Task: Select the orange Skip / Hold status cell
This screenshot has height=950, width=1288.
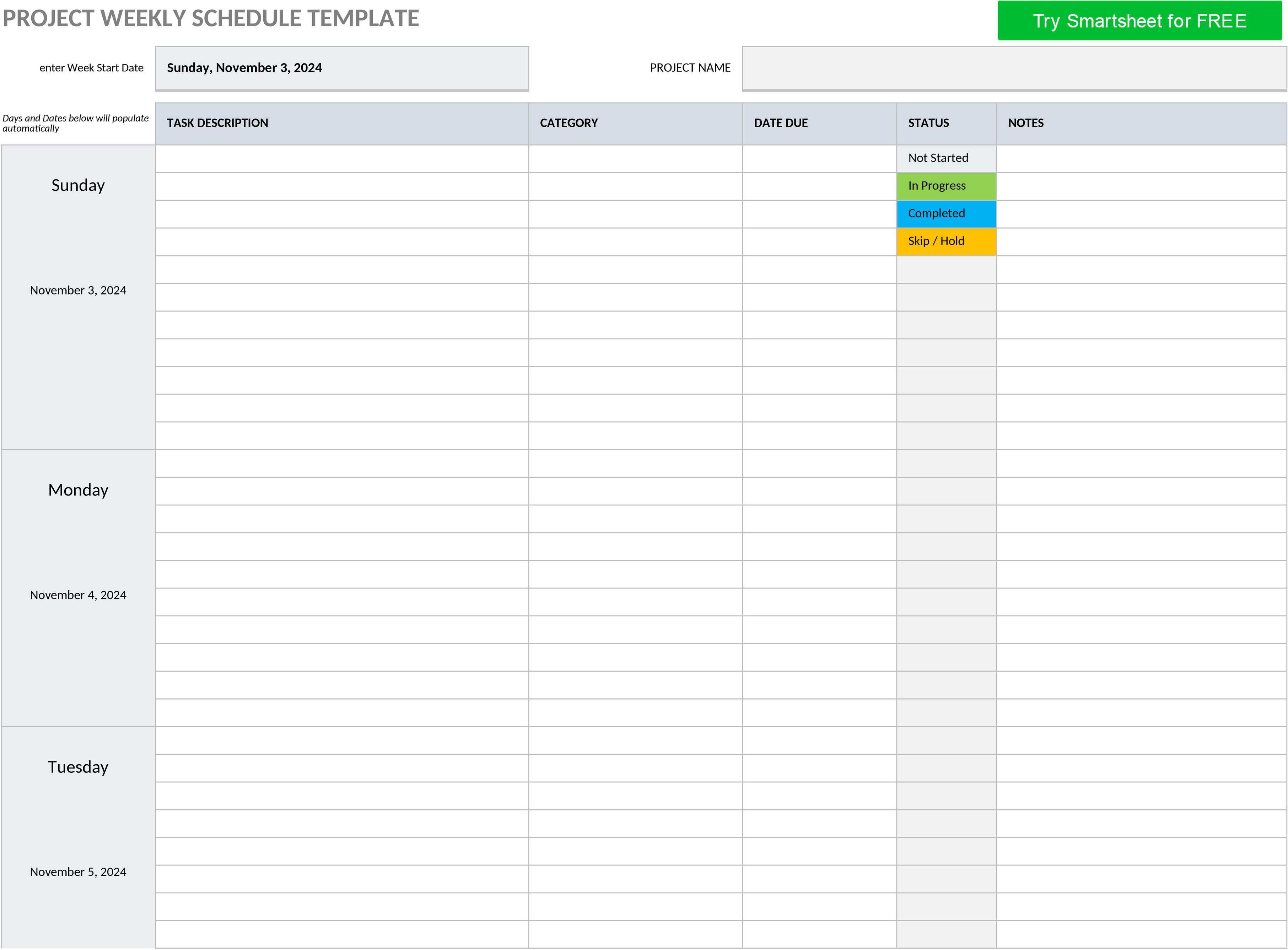Action: pos(946,241)
